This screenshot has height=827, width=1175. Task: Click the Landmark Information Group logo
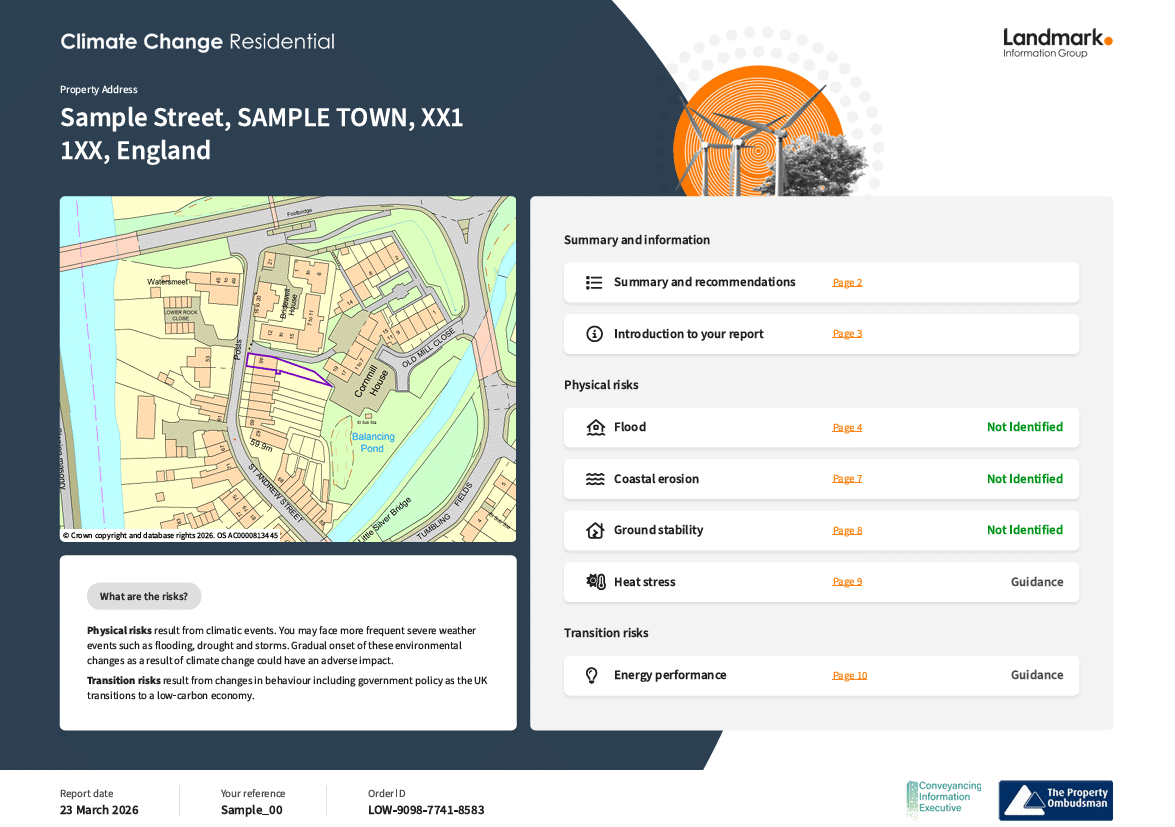[x=1057, y=43]
